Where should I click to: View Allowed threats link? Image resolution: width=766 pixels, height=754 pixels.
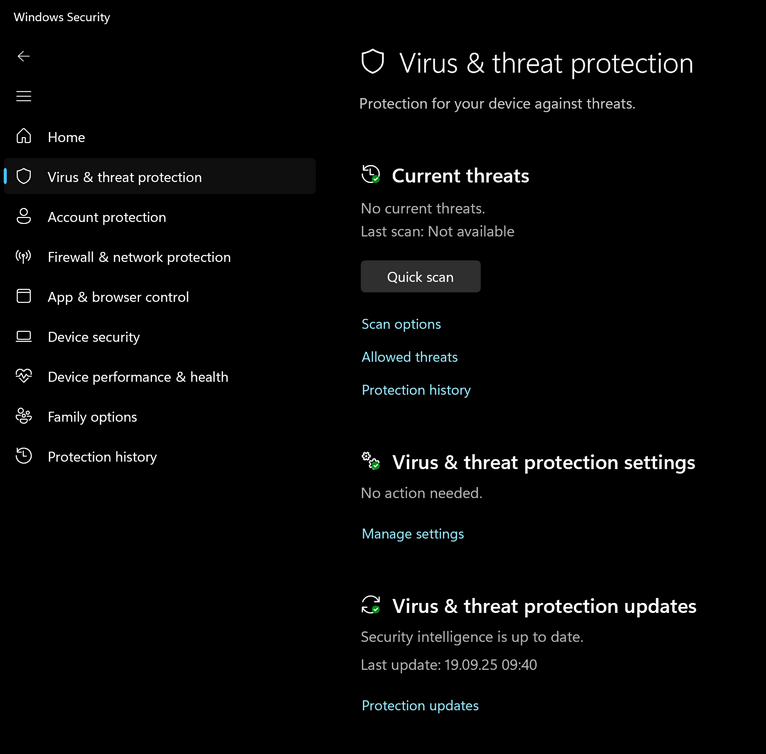(410, 357)
